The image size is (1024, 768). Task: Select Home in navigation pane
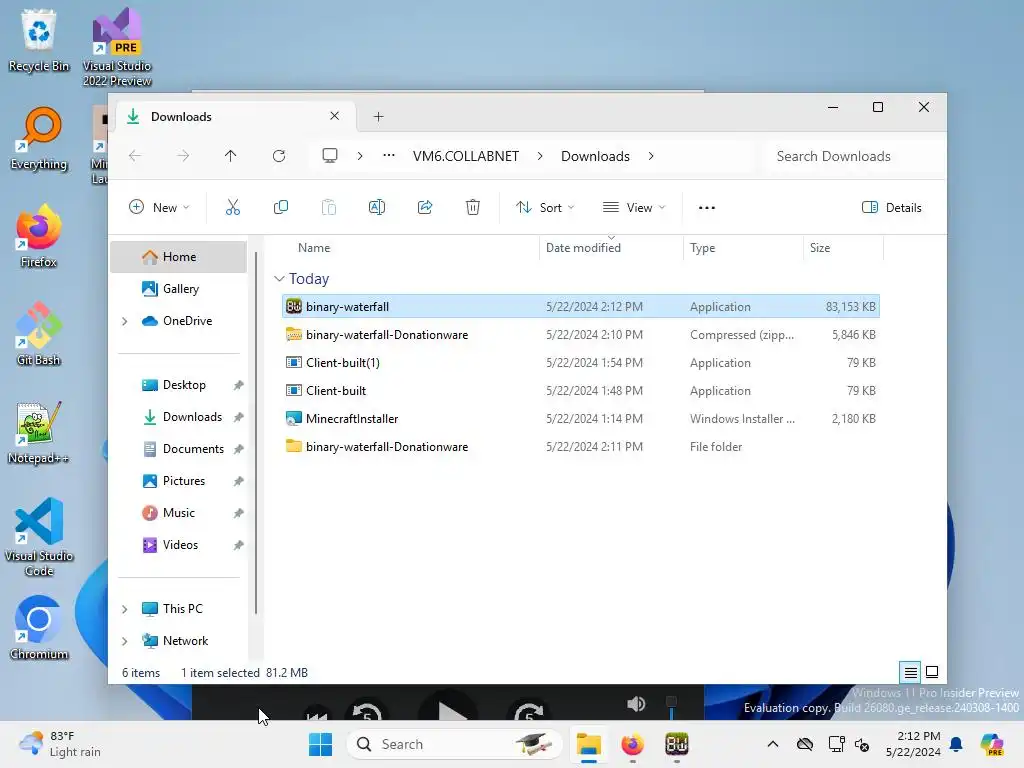pos(178,257)
